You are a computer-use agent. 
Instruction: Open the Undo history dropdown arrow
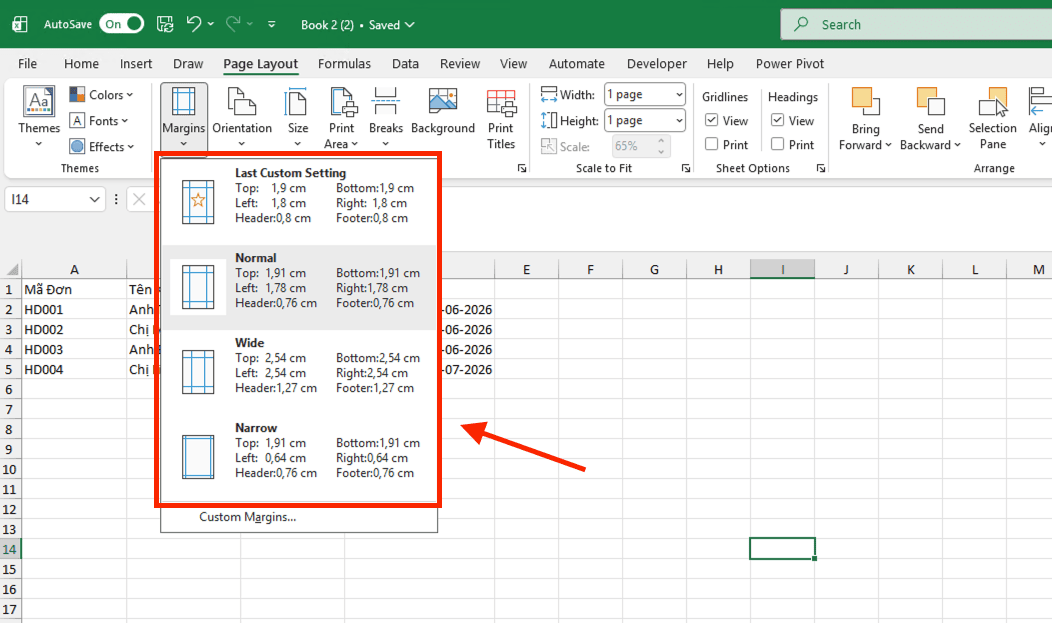point(211,24)
